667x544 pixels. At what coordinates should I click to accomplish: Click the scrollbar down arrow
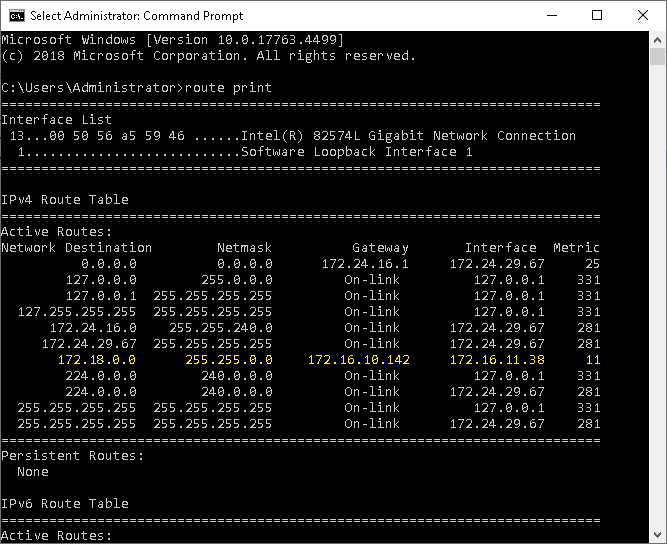[657, 535]
